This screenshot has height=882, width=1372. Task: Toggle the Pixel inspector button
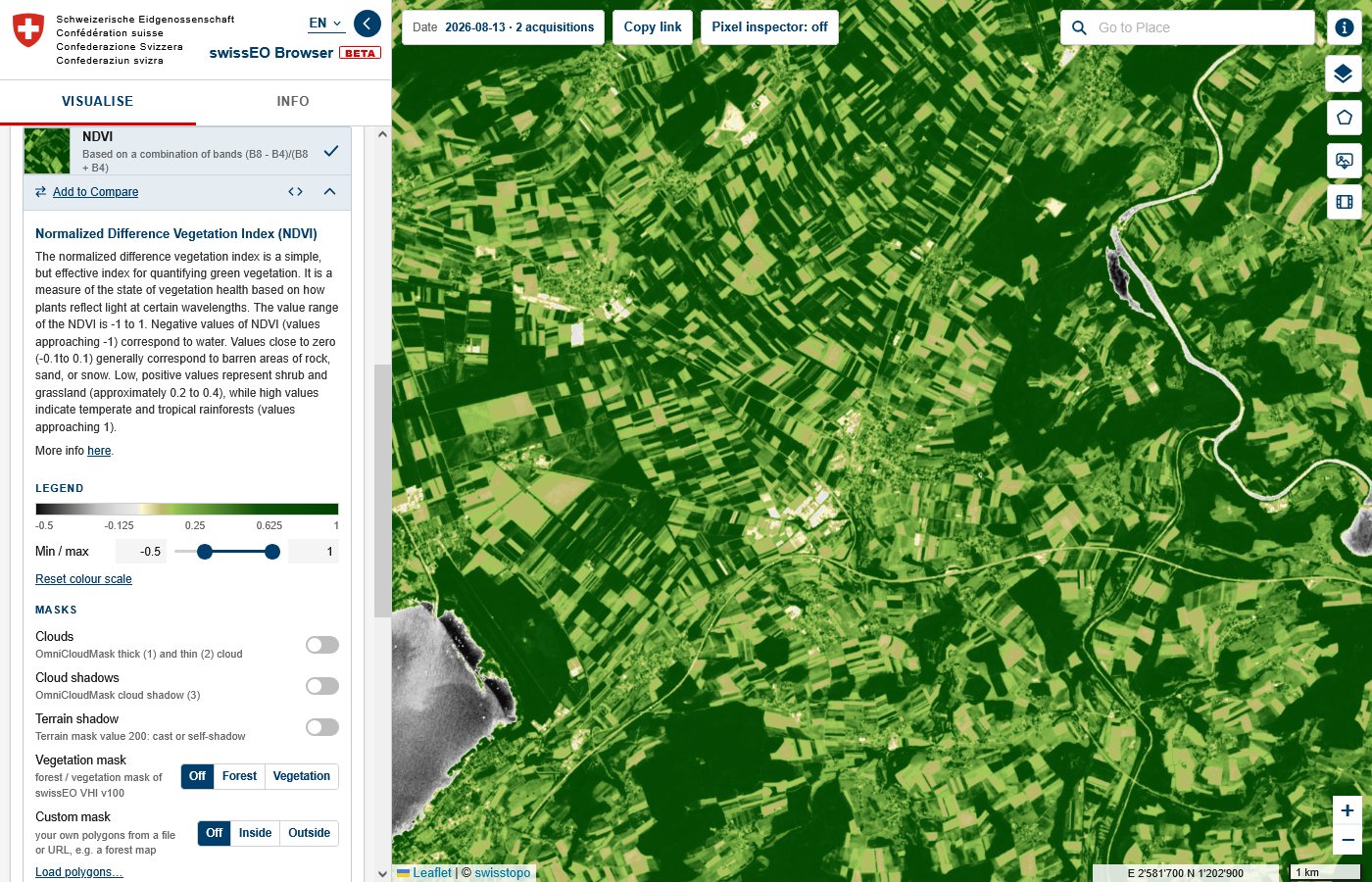(x=769, y=27)
